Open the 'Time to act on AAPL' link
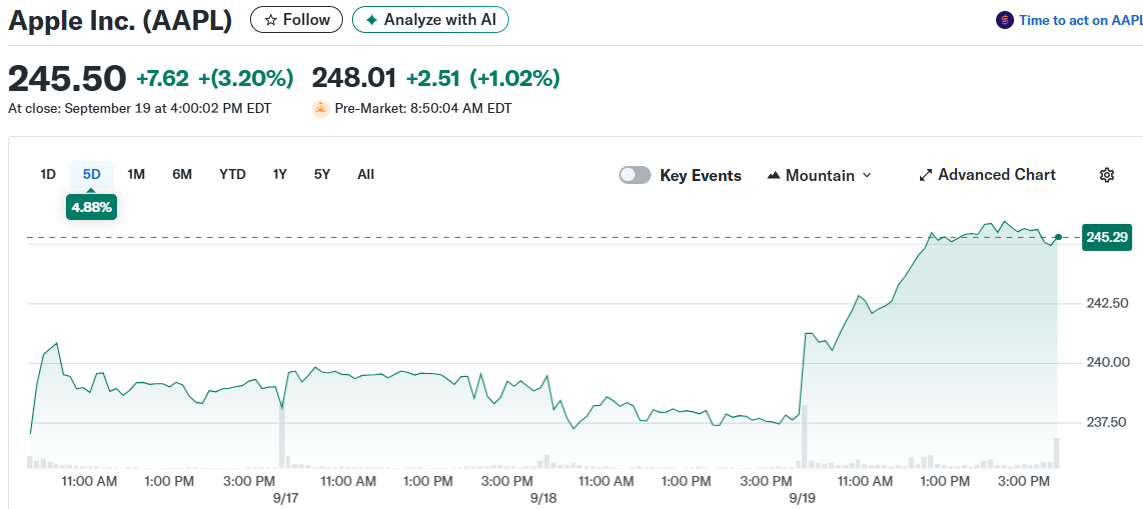1143x509 pixels. [x=1080, y=20]
